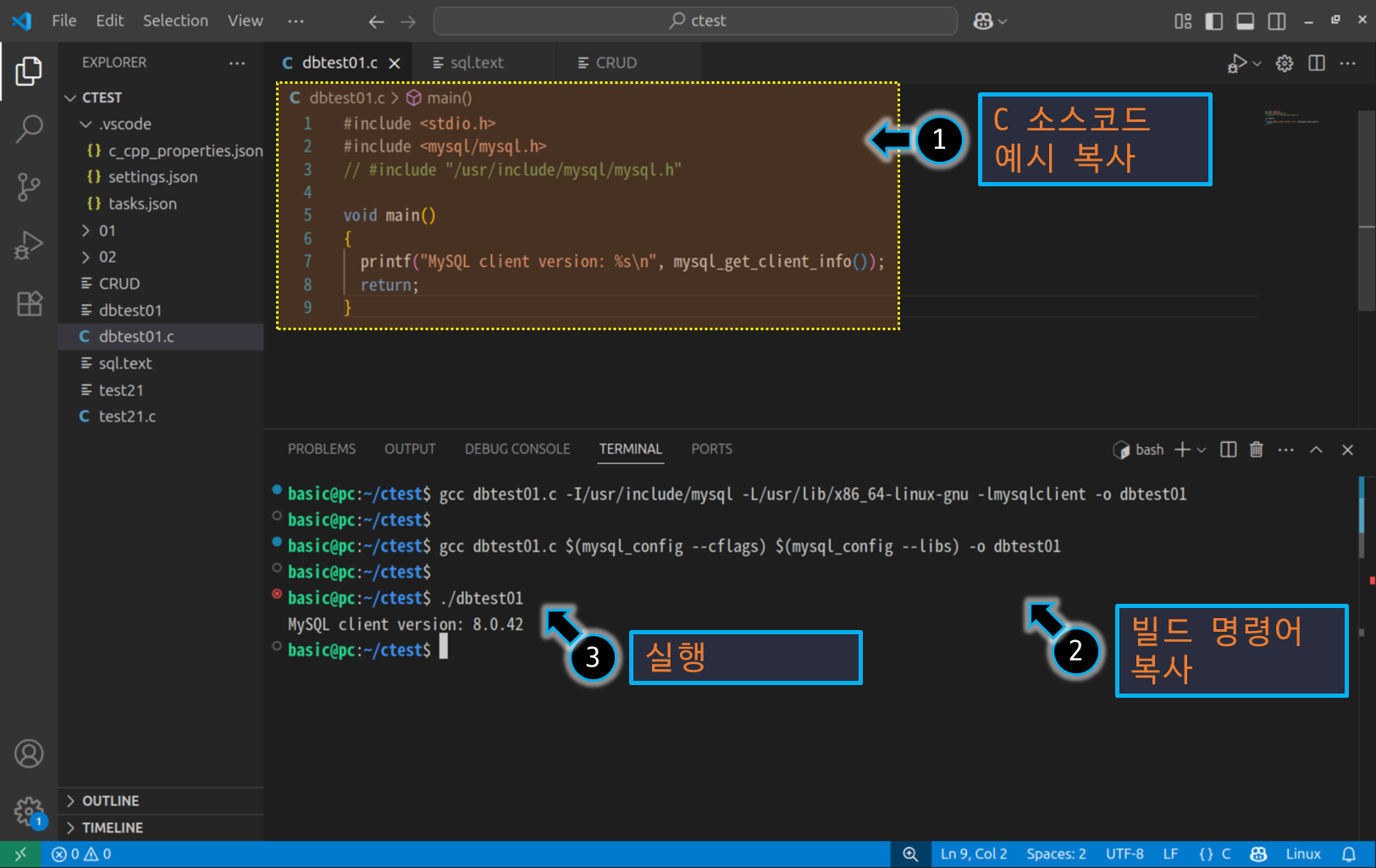Close the terminal panel
1376x868 pixels.
1348,450
